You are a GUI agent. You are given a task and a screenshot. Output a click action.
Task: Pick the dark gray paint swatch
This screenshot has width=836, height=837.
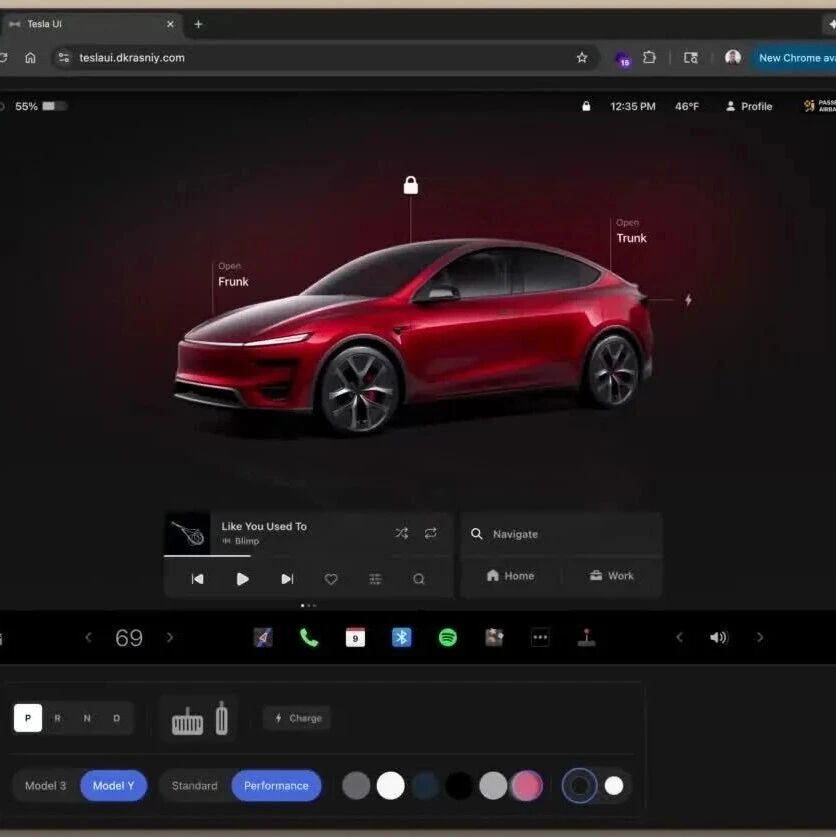pos(356,786)
